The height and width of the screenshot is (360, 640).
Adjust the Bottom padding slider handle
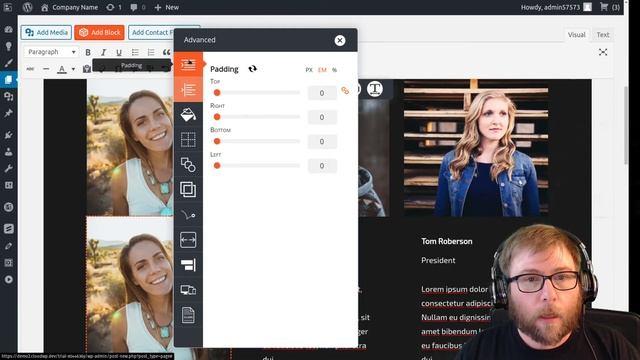pos(217,141)
